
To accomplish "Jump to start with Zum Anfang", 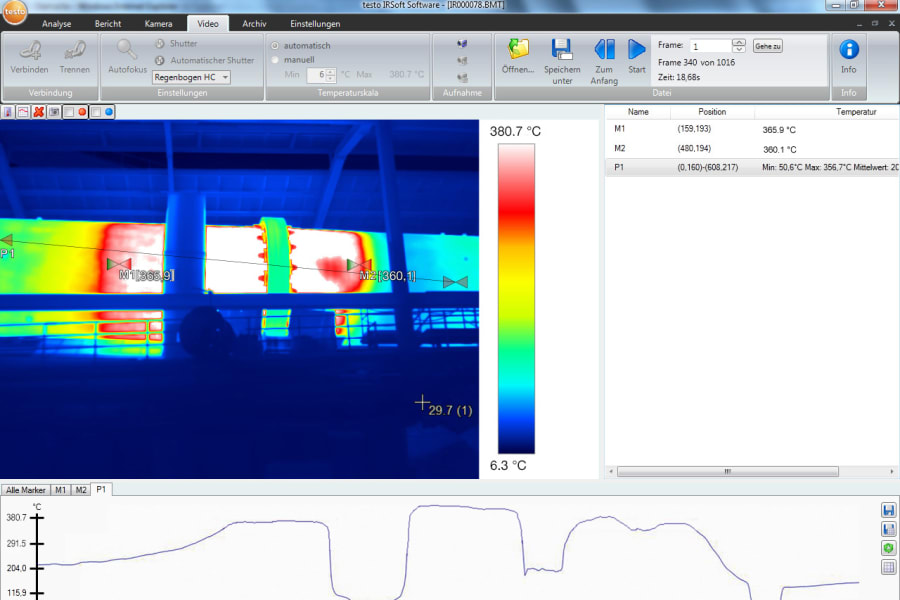I will pos(604,49).
